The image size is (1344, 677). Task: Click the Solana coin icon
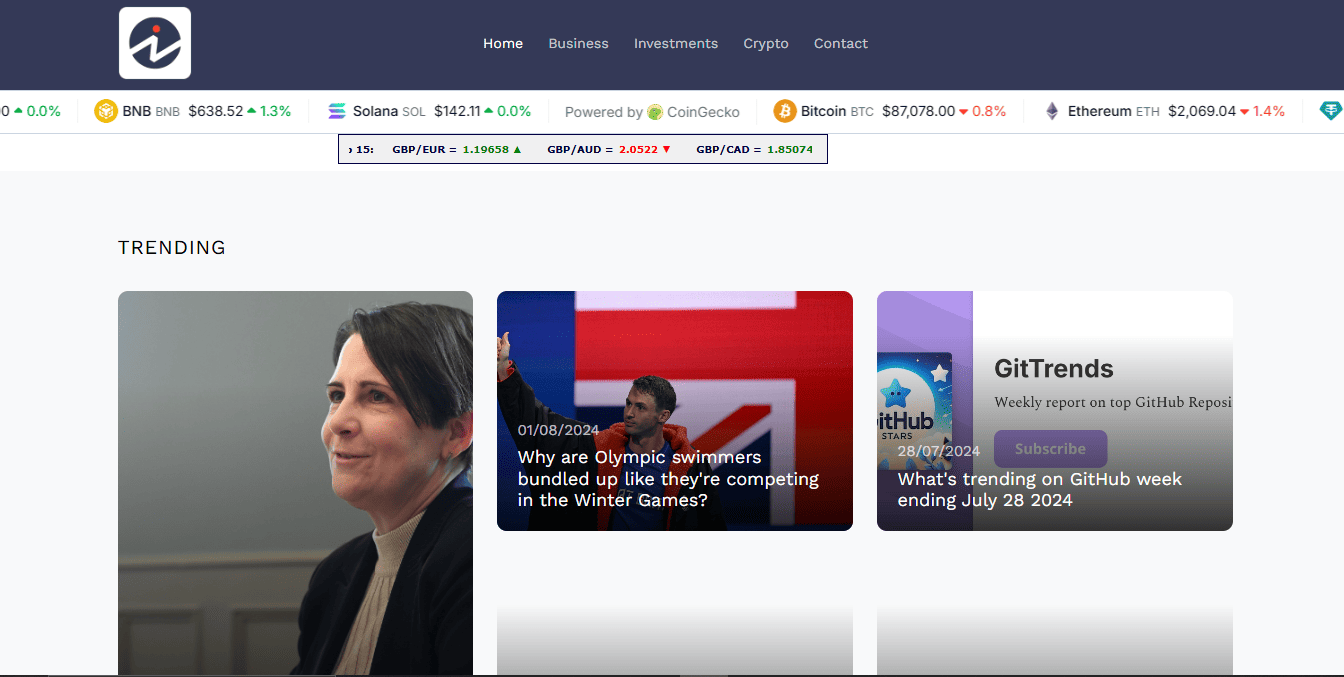337,111
